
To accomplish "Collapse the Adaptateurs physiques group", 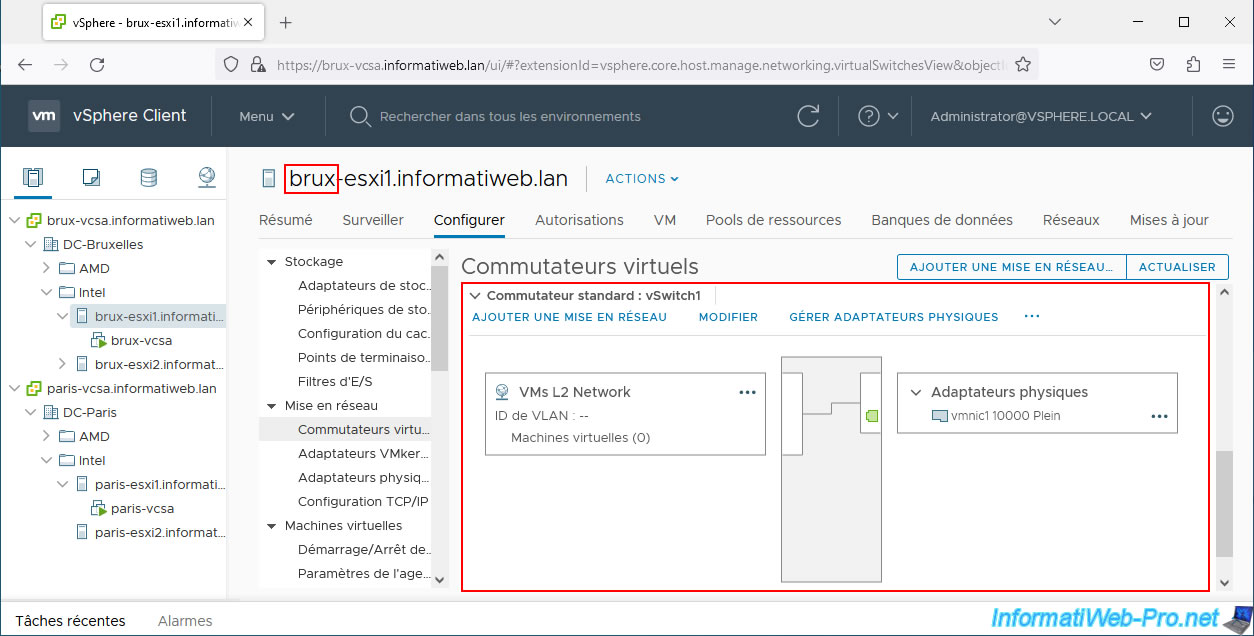I will [x=915, y=392].
